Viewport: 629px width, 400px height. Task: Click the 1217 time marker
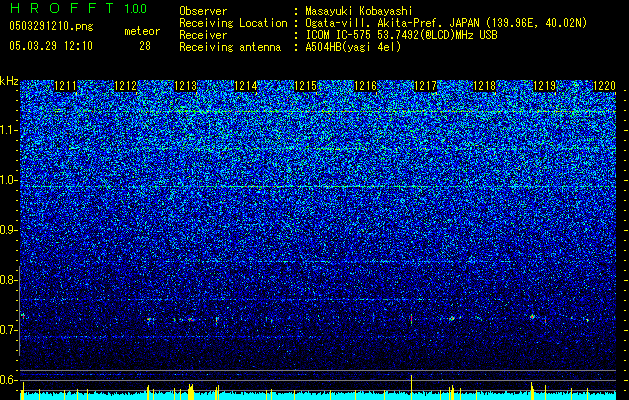425,86
